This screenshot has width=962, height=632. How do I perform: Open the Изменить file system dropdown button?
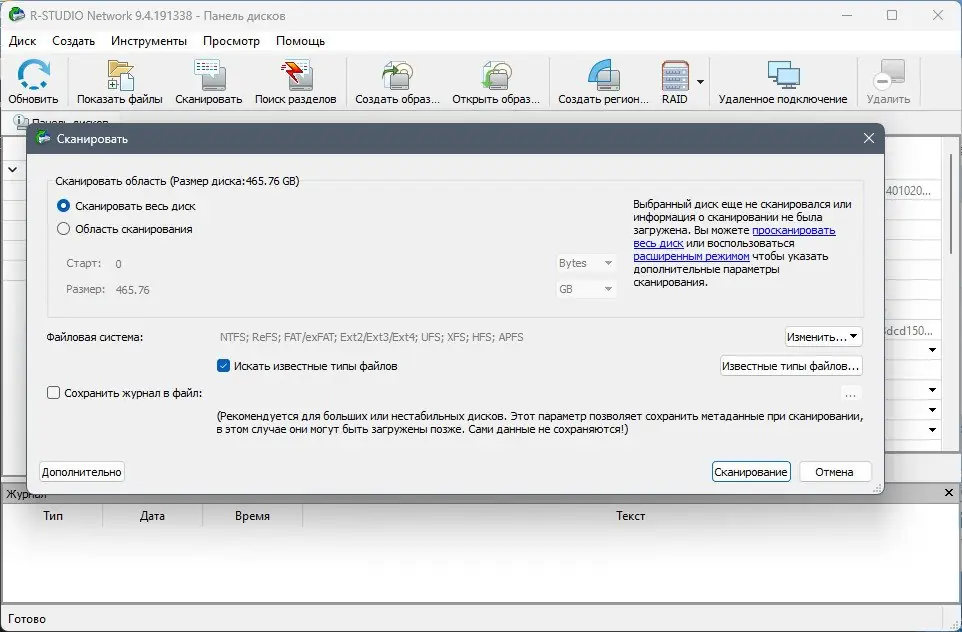click(823, 337)
